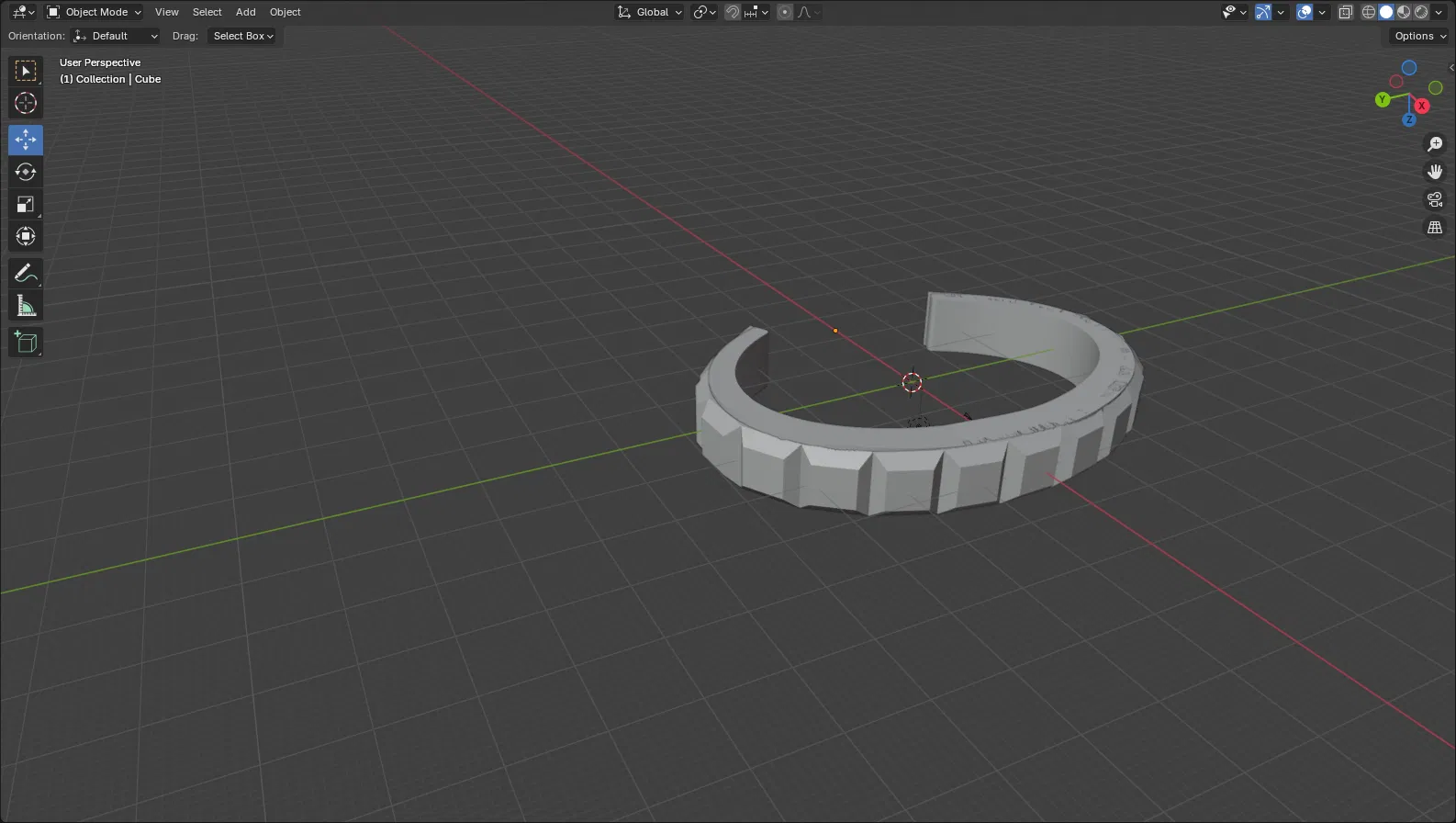Open the Select menu

[207, 12]
